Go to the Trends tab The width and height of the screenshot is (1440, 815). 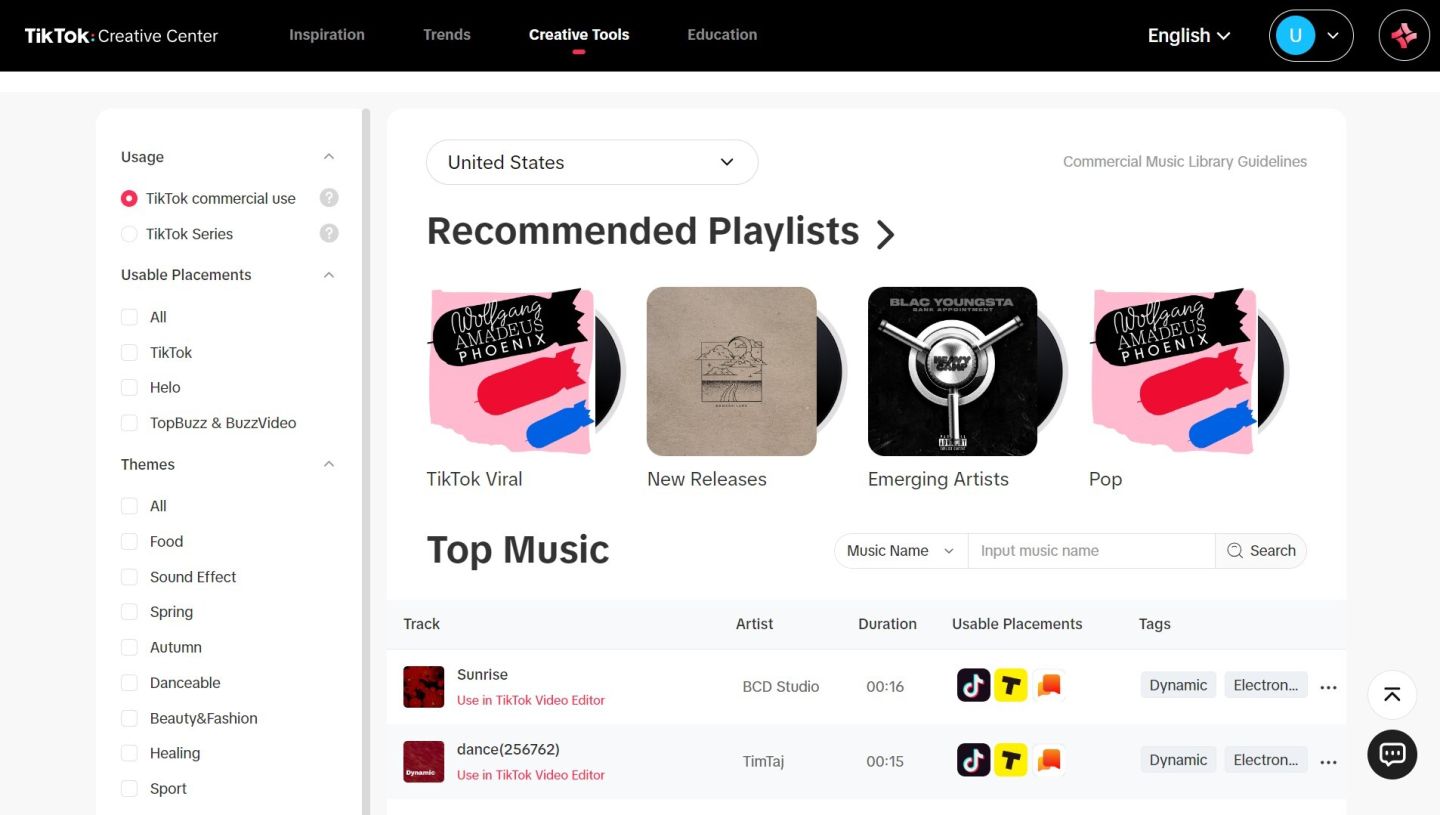(447, 34)
